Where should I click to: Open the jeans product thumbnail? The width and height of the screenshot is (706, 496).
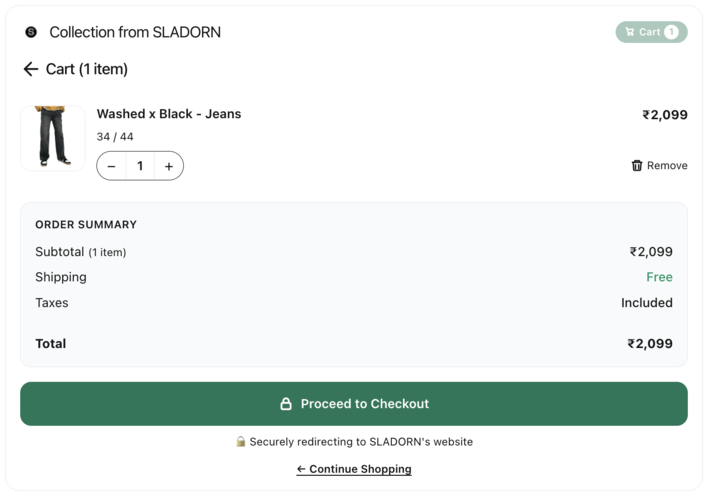(x=53, y=138)
